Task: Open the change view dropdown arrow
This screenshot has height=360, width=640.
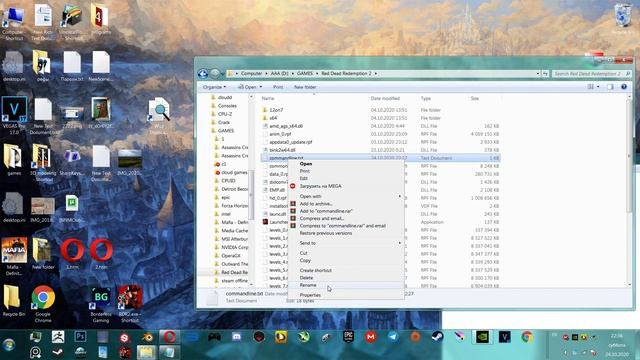Action: tap(598, 87)
